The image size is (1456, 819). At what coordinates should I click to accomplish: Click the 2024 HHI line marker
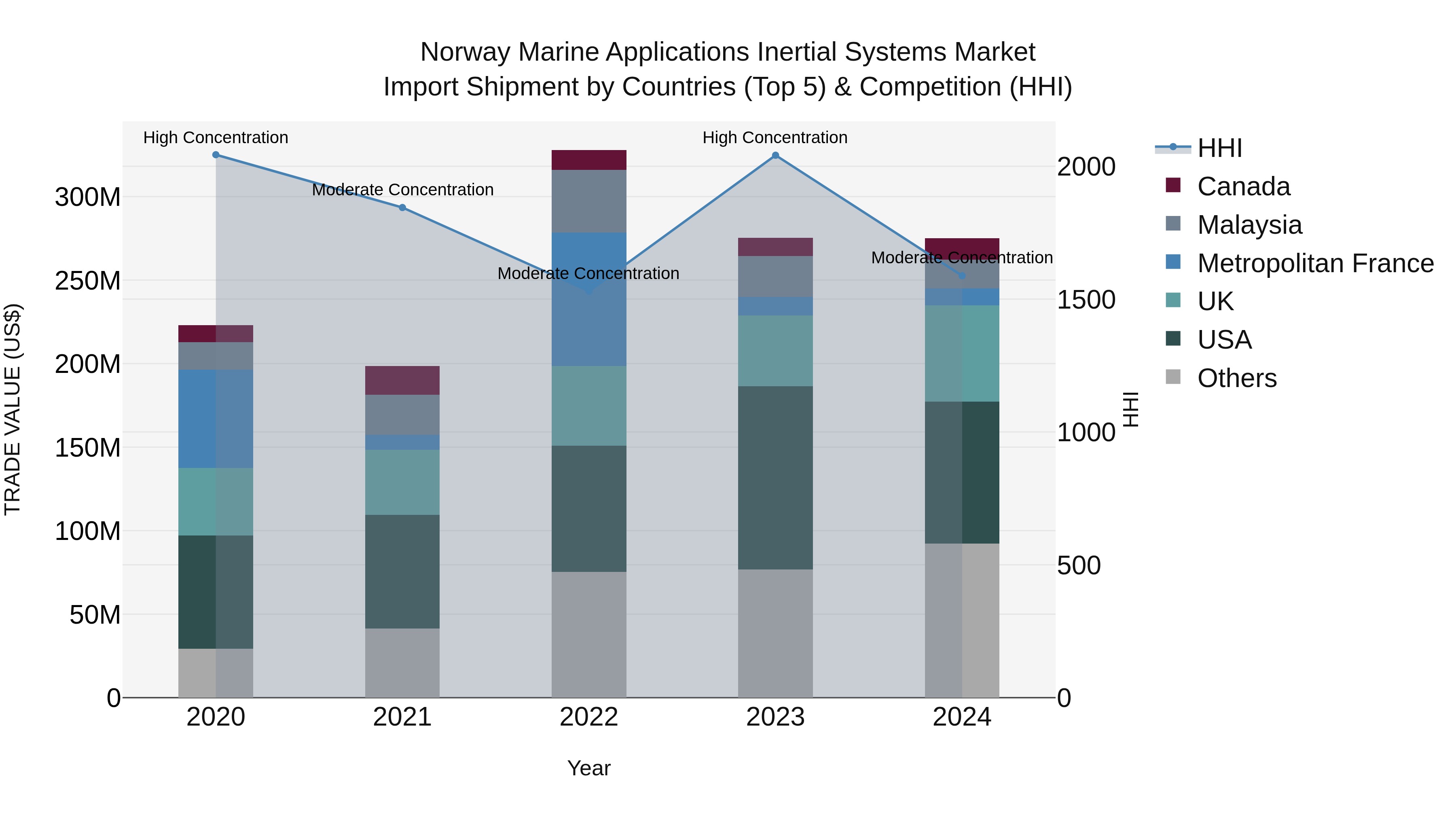pyautogui.click(x=962, y=276)
